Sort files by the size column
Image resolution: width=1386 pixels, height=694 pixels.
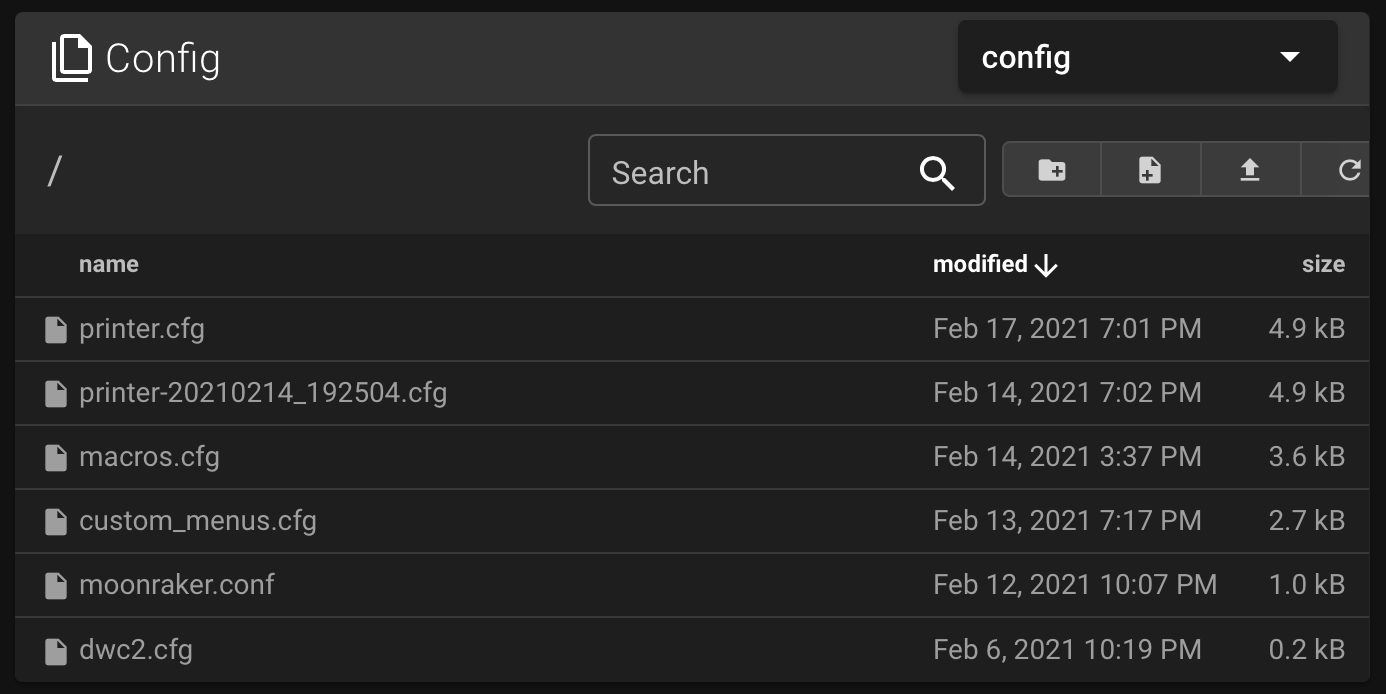pyautogui.click(x=1324, y=264)
